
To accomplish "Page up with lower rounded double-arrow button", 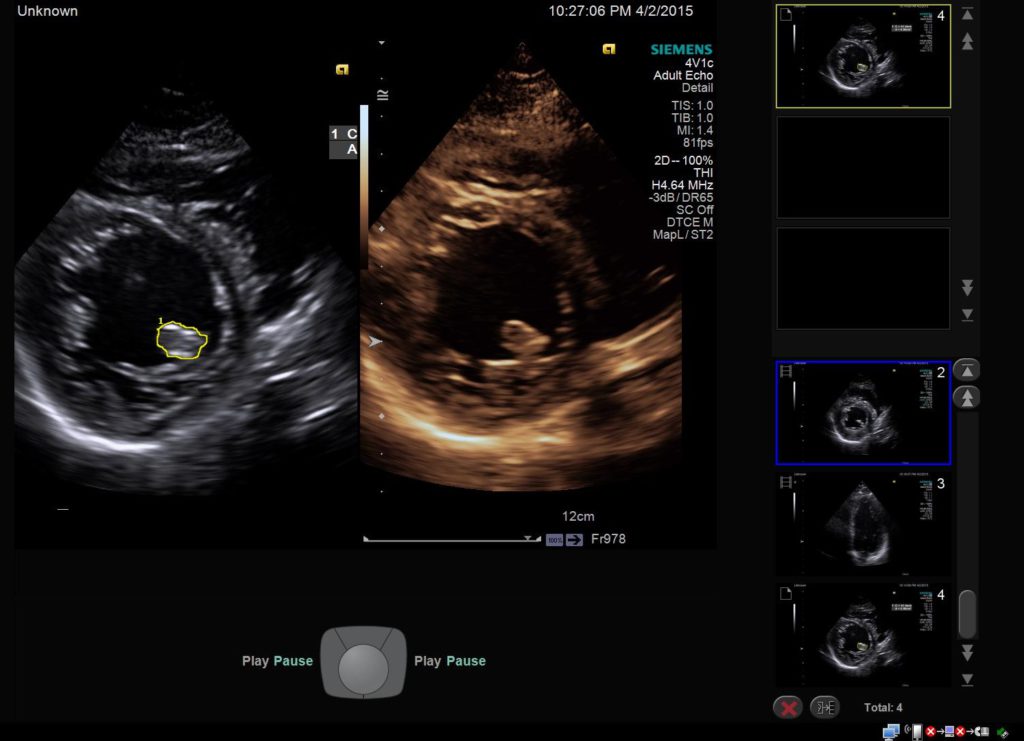I will coord(967,397).
